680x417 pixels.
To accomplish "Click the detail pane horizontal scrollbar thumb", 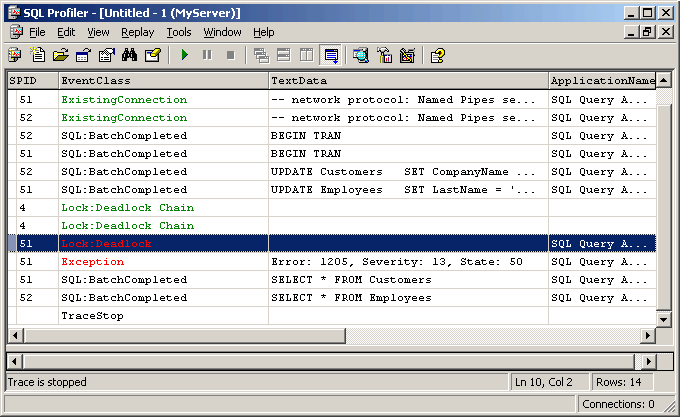I will [x=330, y=362].
